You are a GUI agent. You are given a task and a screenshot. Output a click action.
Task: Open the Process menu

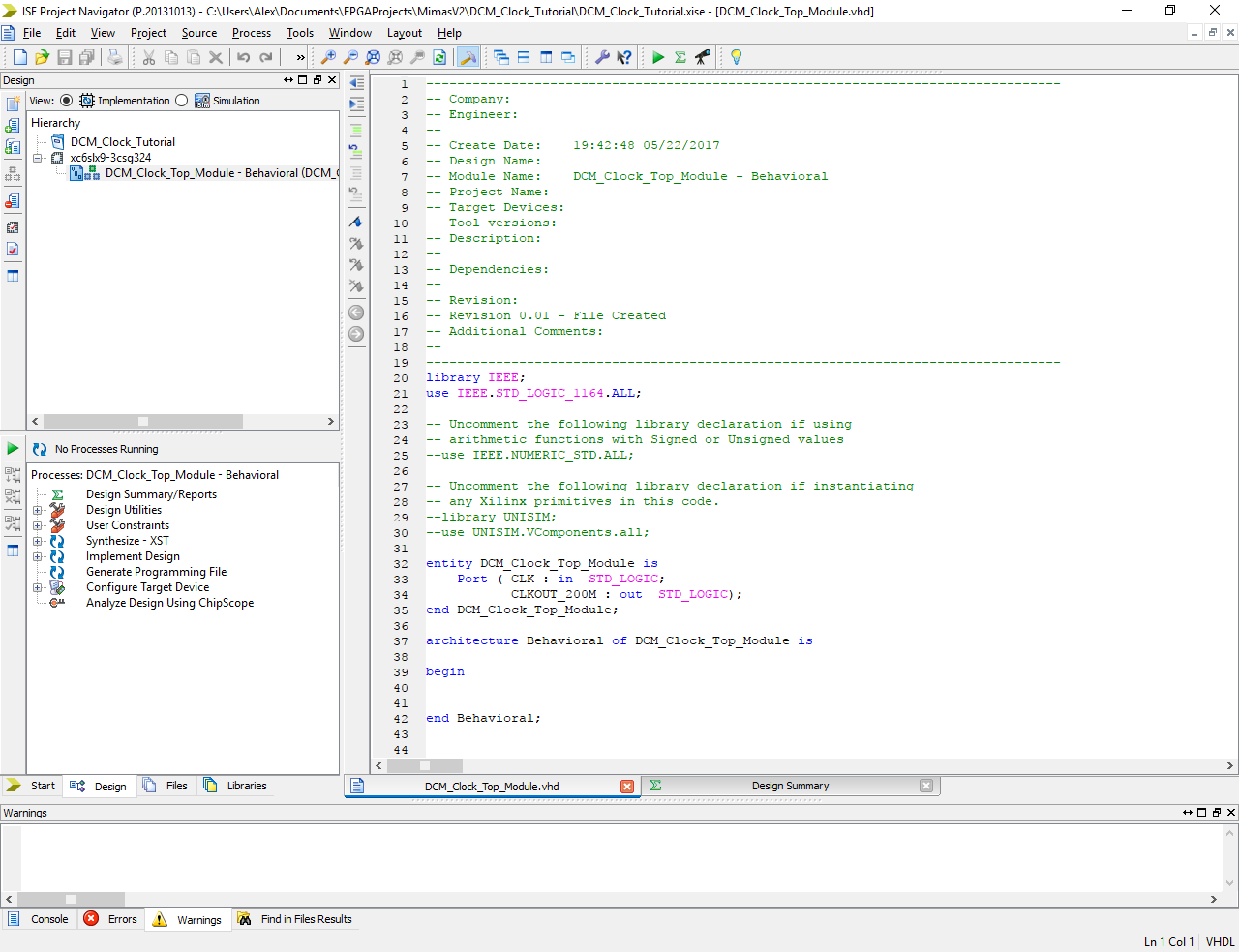coord(252,32)
